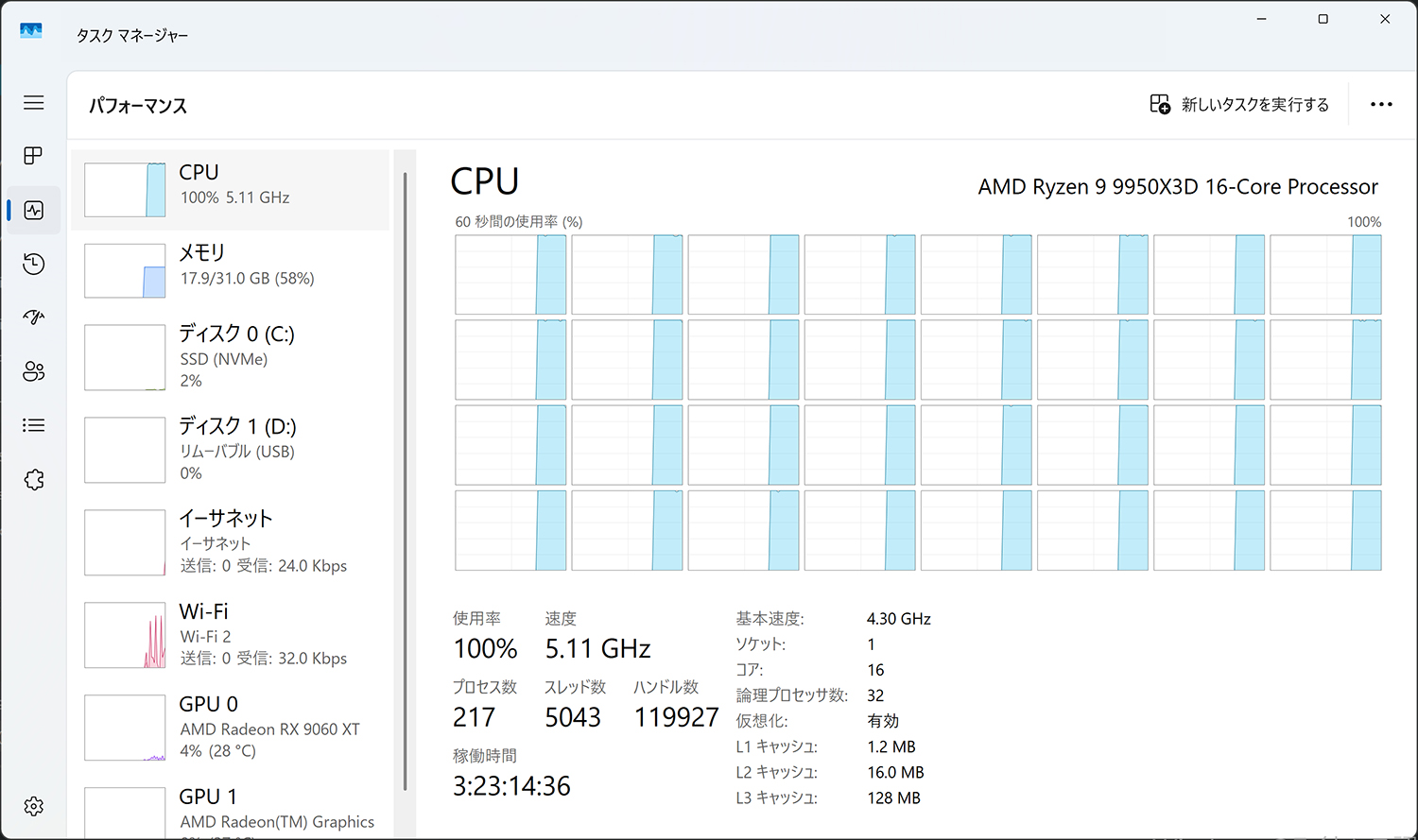Expand the hamburger navigation menu

point(34,102)
